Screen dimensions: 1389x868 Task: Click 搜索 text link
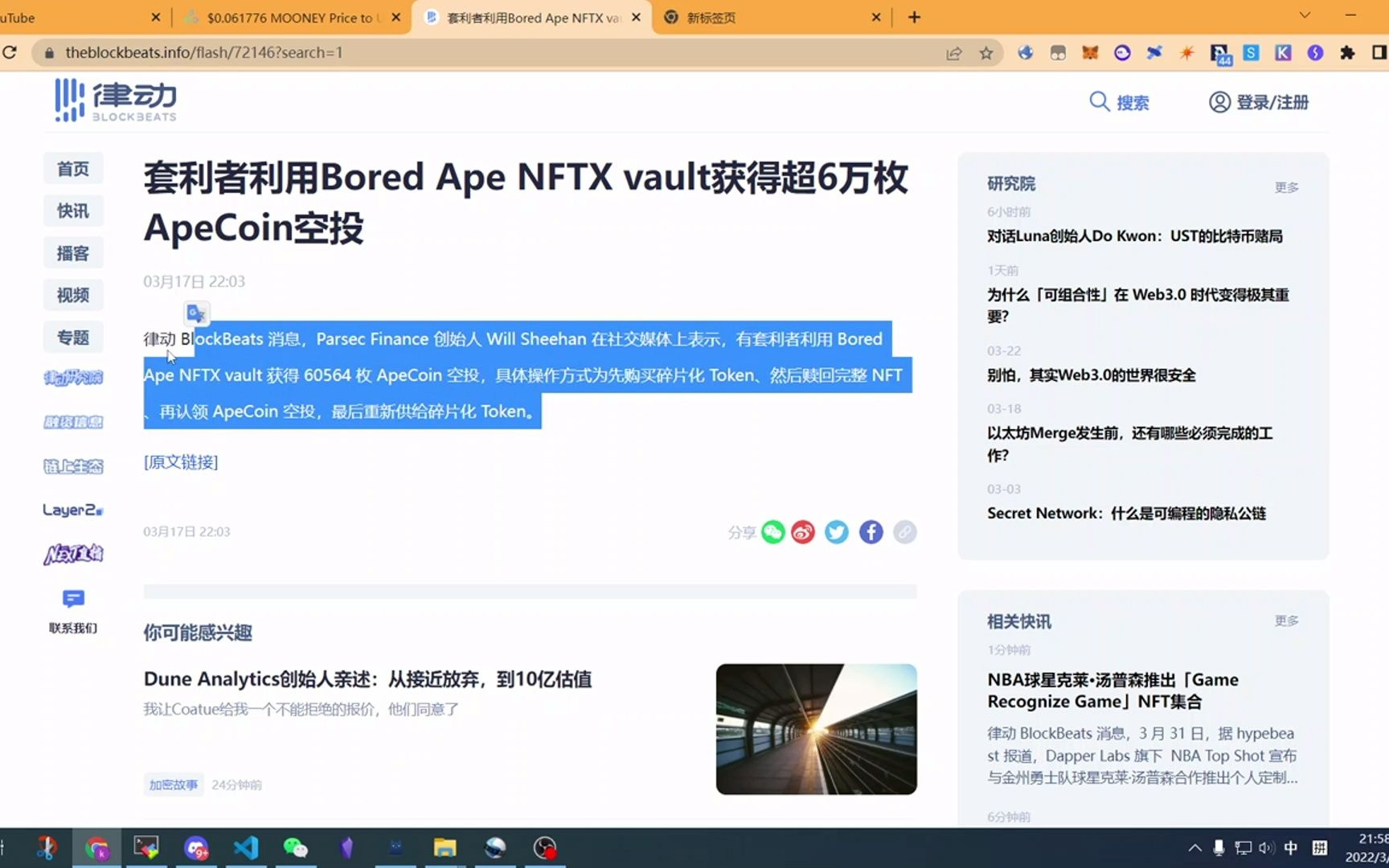point(1133,103)
